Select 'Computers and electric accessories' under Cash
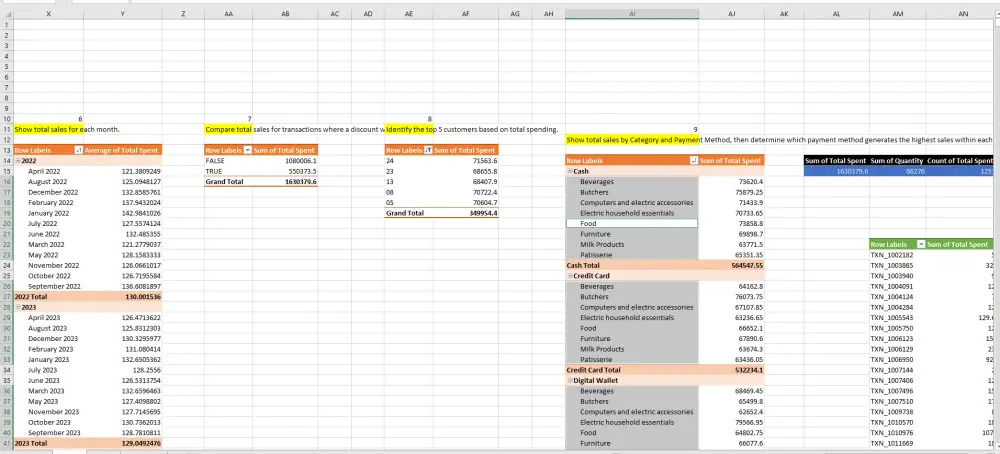1000x454 pixels. [x=631, y=203]
